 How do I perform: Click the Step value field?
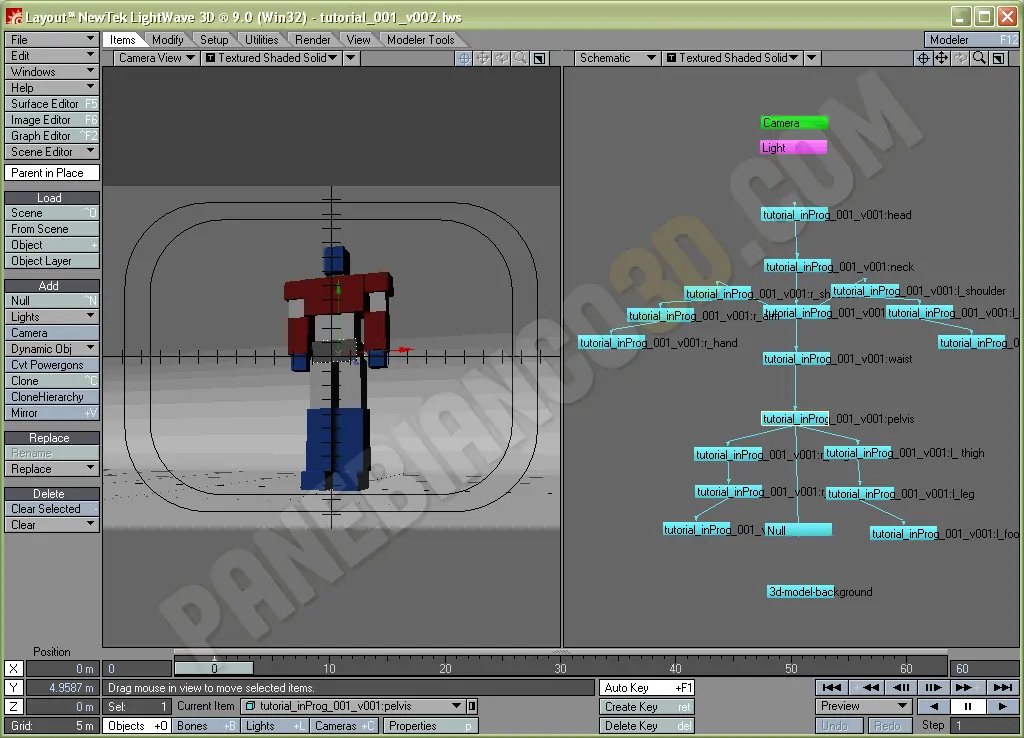pos(983,726)
